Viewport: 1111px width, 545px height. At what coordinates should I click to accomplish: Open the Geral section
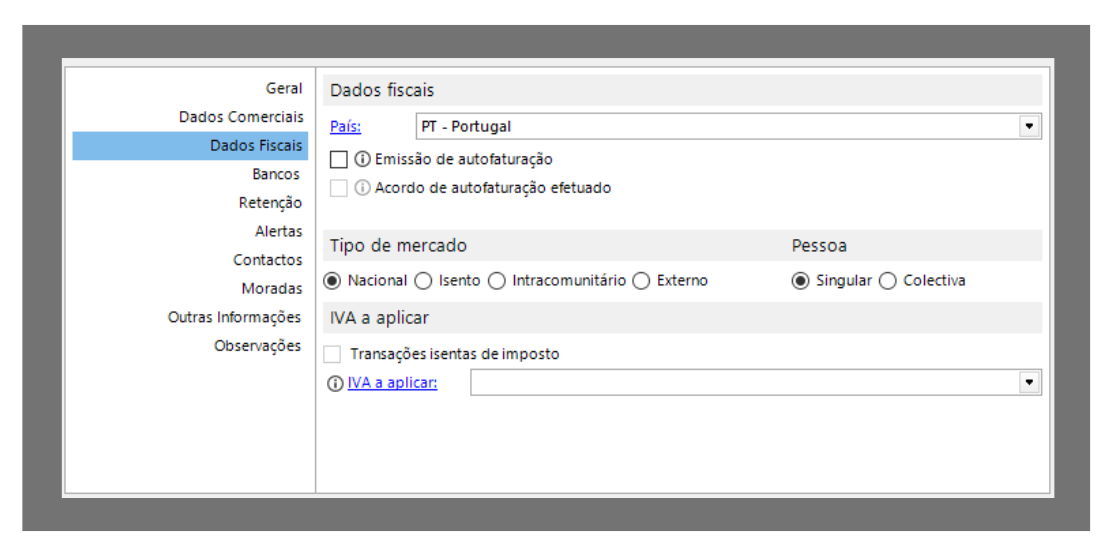(x=284, y=89)
